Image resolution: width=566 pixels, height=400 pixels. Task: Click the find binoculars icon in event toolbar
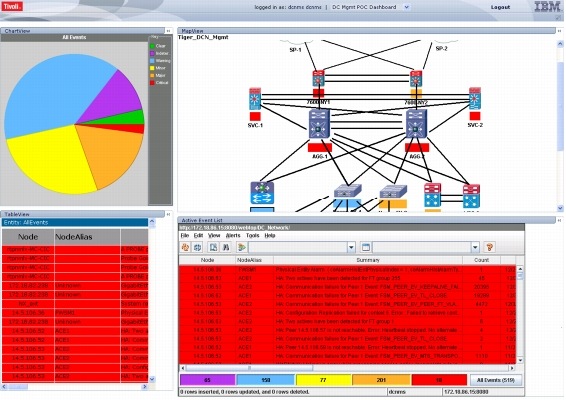tap(226, 247)
